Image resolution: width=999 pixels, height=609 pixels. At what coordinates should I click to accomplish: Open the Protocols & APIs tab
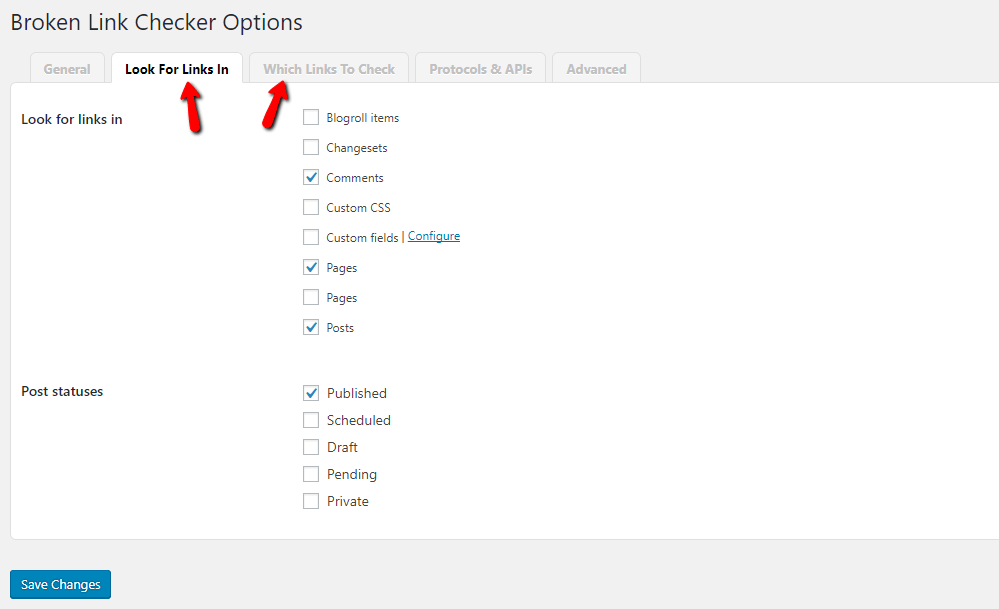(x=480, y=69)
